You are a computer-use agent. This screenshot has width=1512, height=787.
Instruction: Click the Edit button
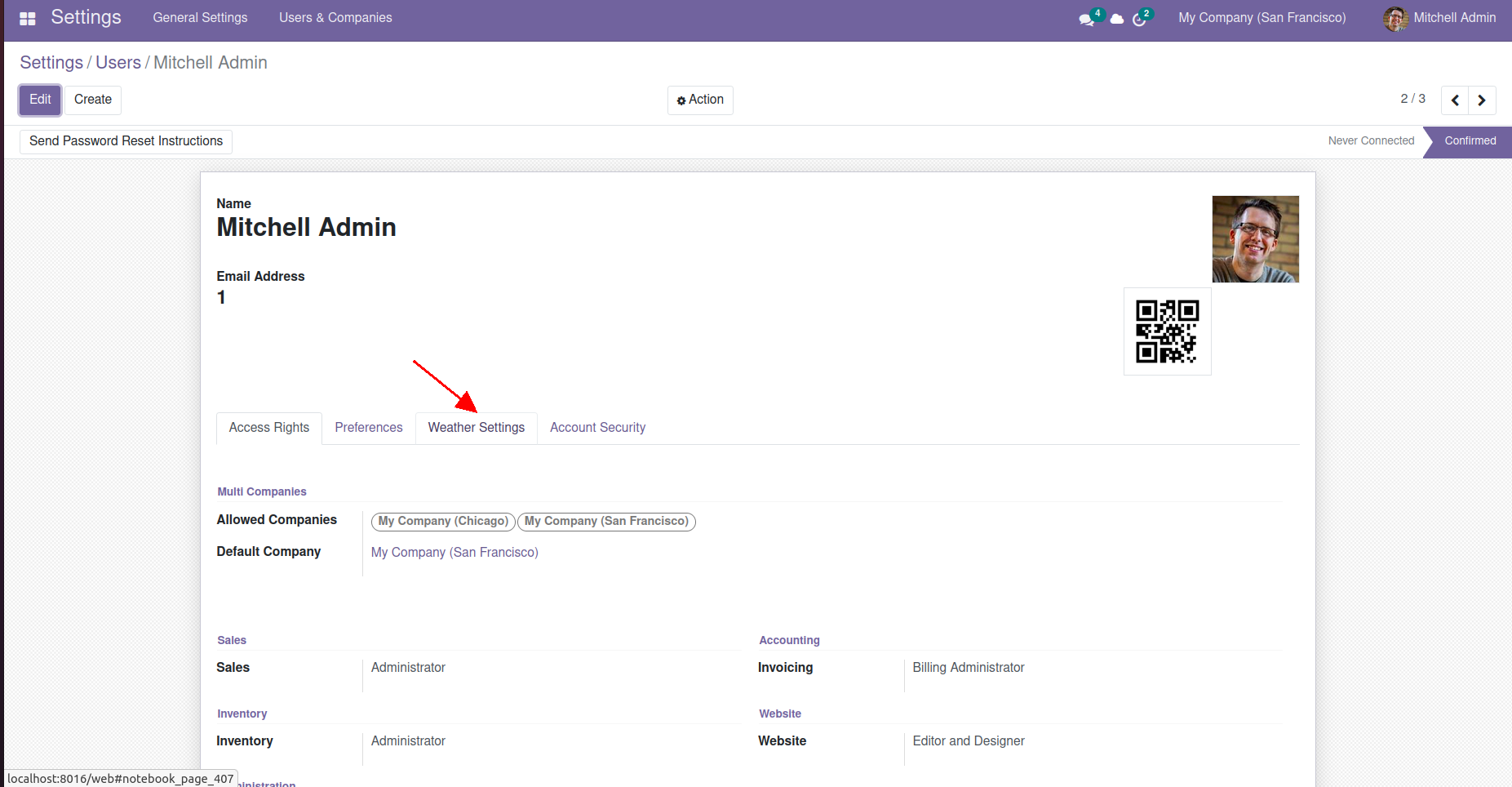(x=40, y=100)
